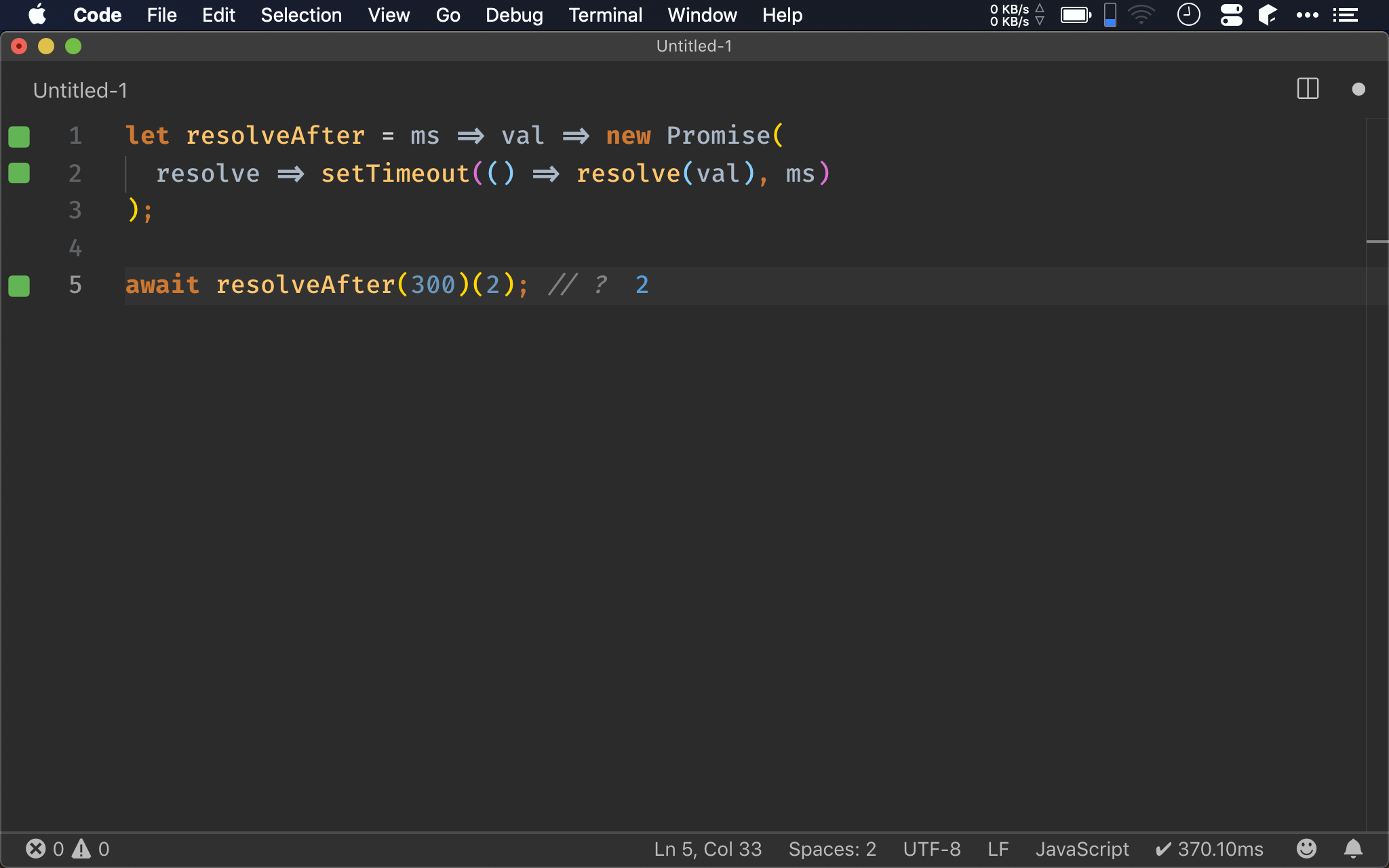The width and height of the screenshot is (1389, 868).
Task: Click the split editor icon
Action: (x=1307, y=90)
